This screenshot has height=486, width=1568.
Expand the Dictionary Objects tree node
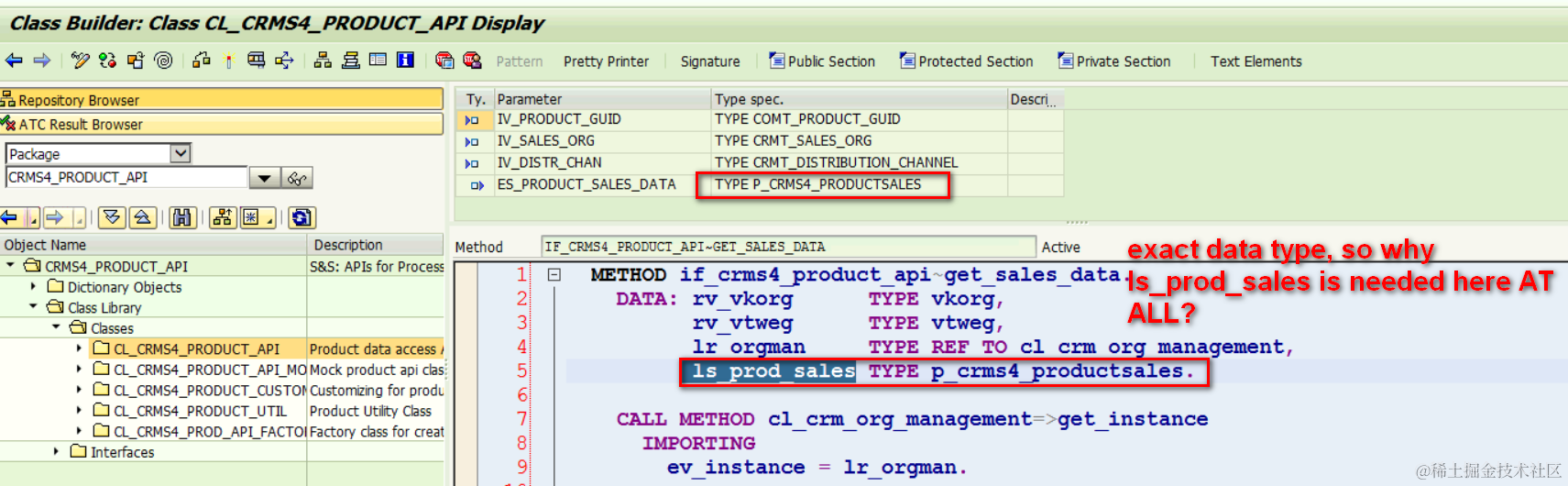click(33, 287)
